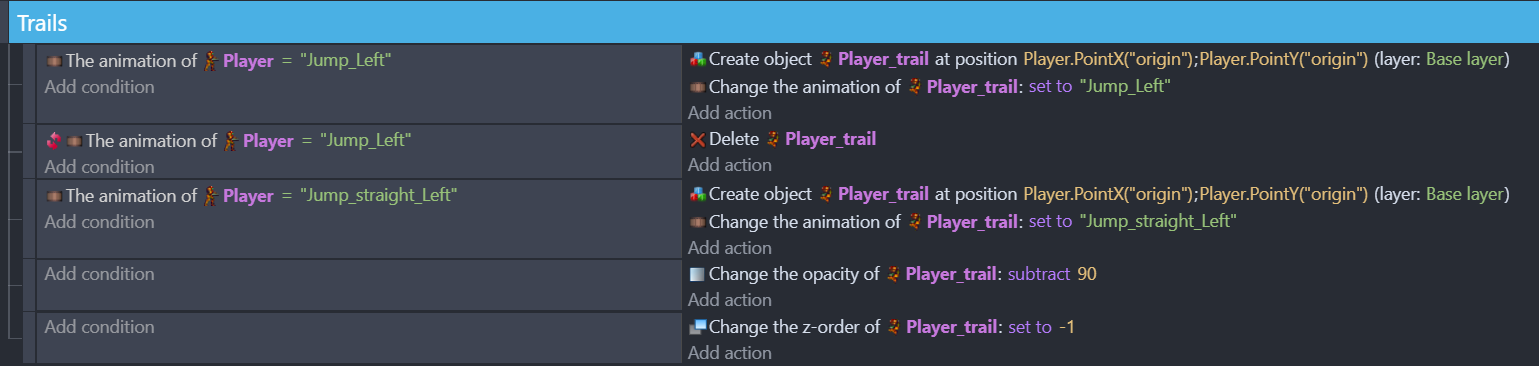Image resolution: width=1539 pixels, height=366 pixels.
Task: Click Add action below Delete Player_trail
Action: 730,165
